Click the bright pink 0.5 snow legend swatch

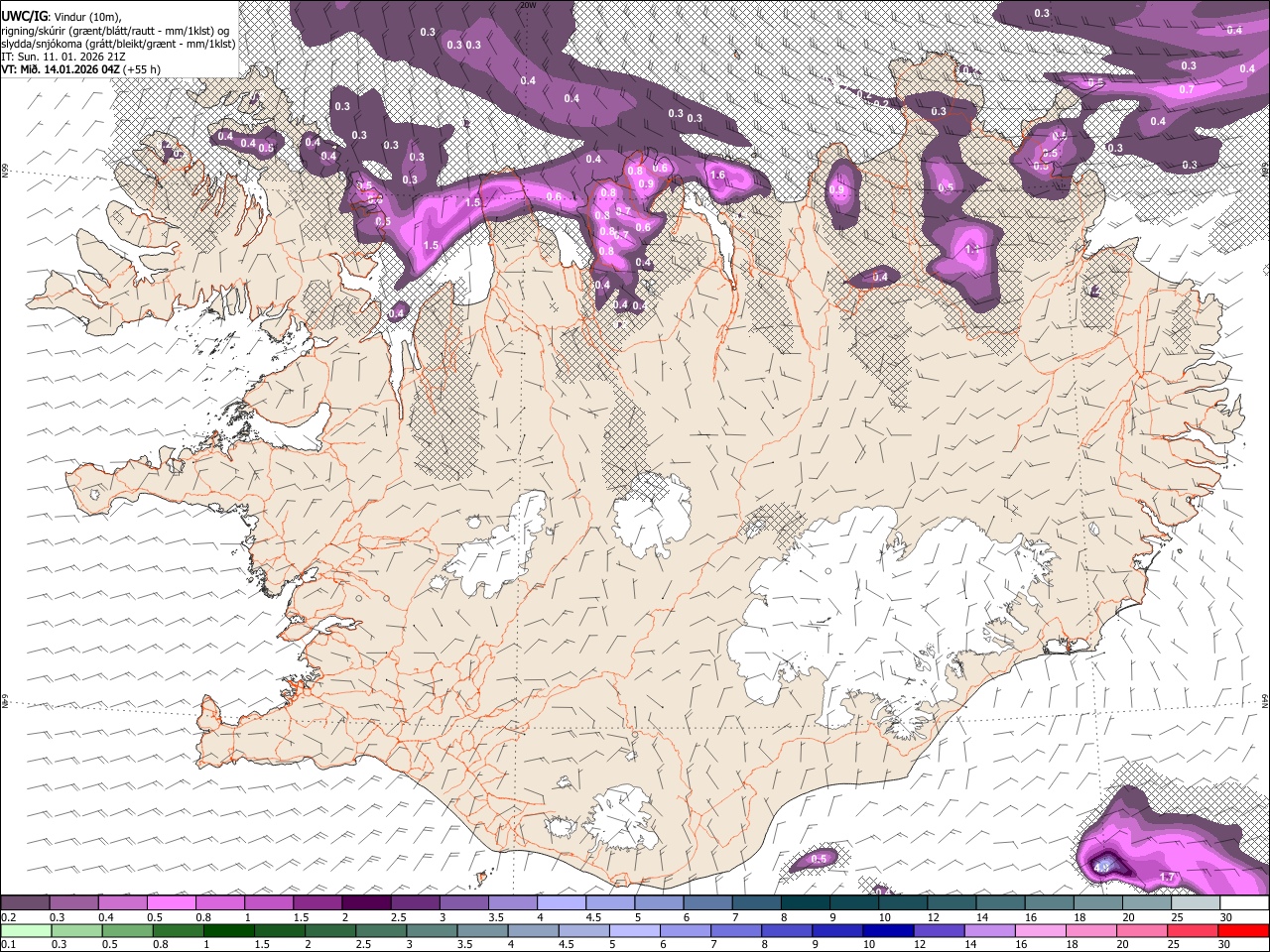click(x=172, y=903)
